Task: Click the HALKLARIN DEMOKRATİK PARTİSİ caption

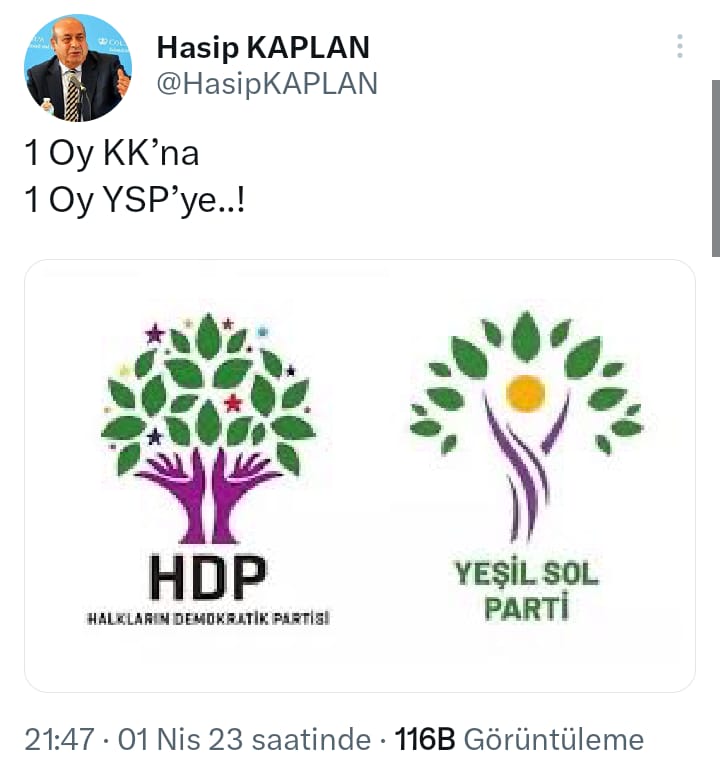Action: click(208, 618)
